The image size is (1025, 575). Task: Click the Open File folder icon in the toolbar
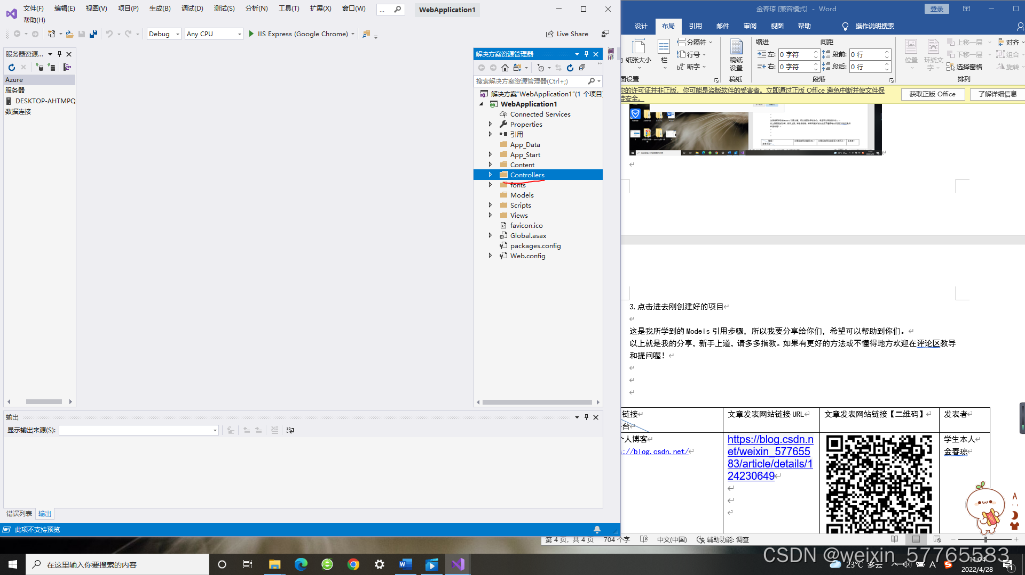point(69,33)
